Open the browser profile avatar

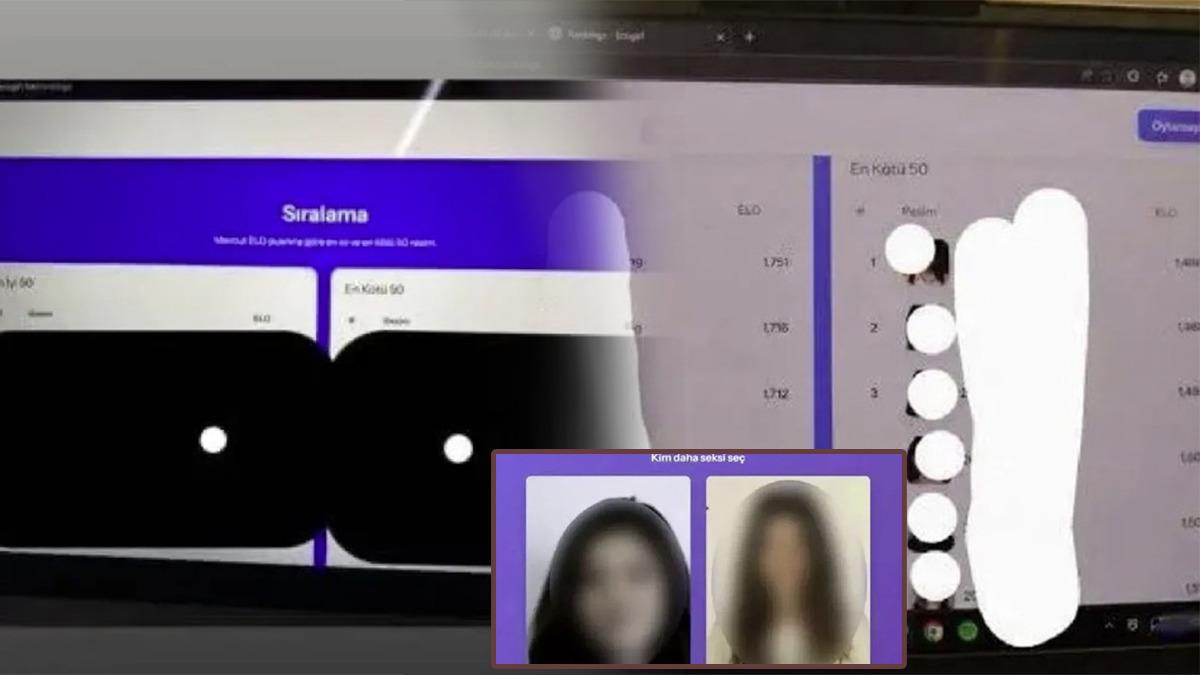tap(1187, 77)
